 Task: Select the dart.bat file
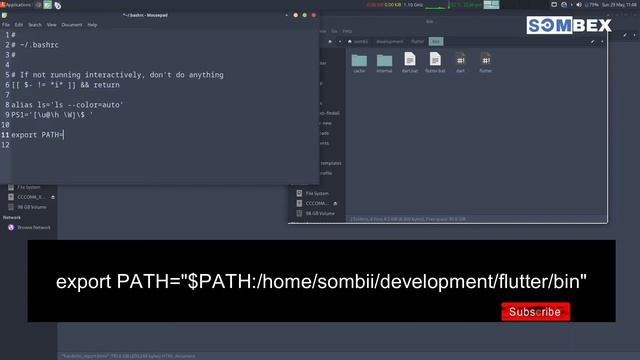pos(410,62)
